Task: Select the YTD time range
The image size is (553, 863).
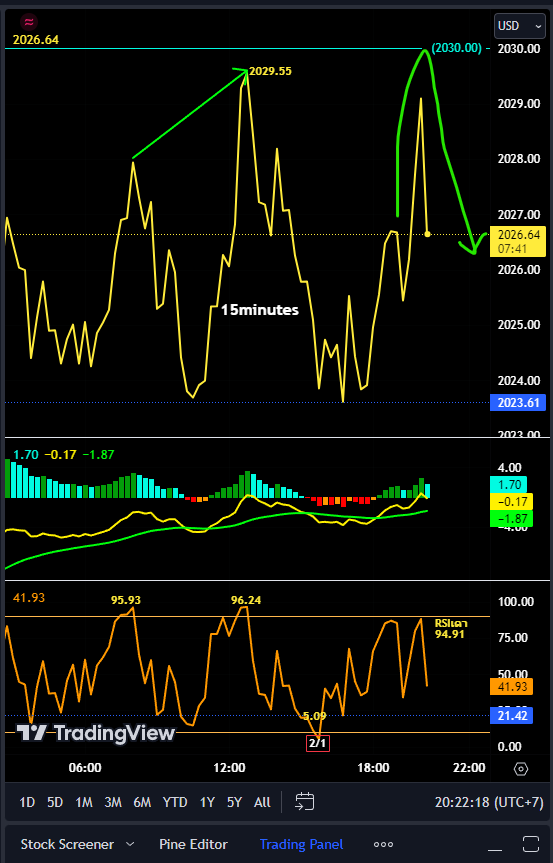Action: tap(175, 802)
